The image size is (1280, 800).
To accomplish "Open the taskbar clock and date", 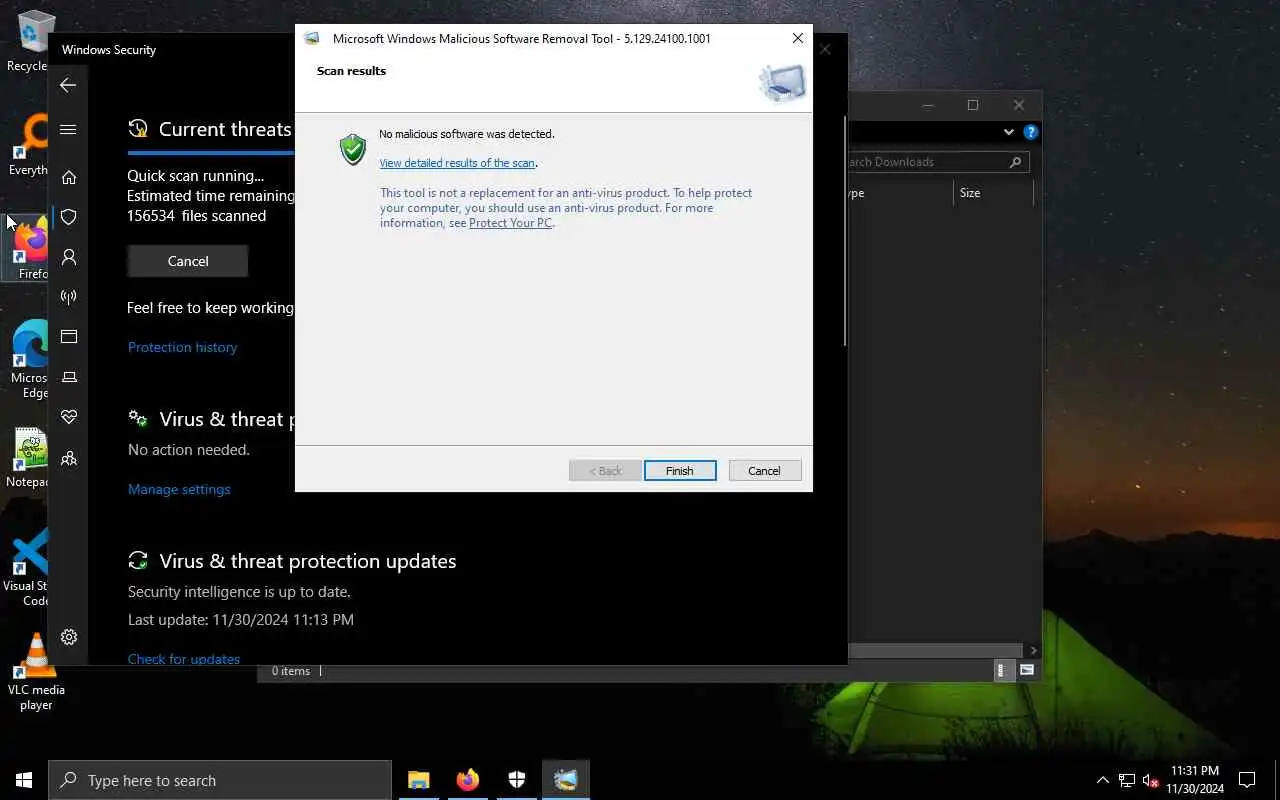I will [x=1195, y=780].
